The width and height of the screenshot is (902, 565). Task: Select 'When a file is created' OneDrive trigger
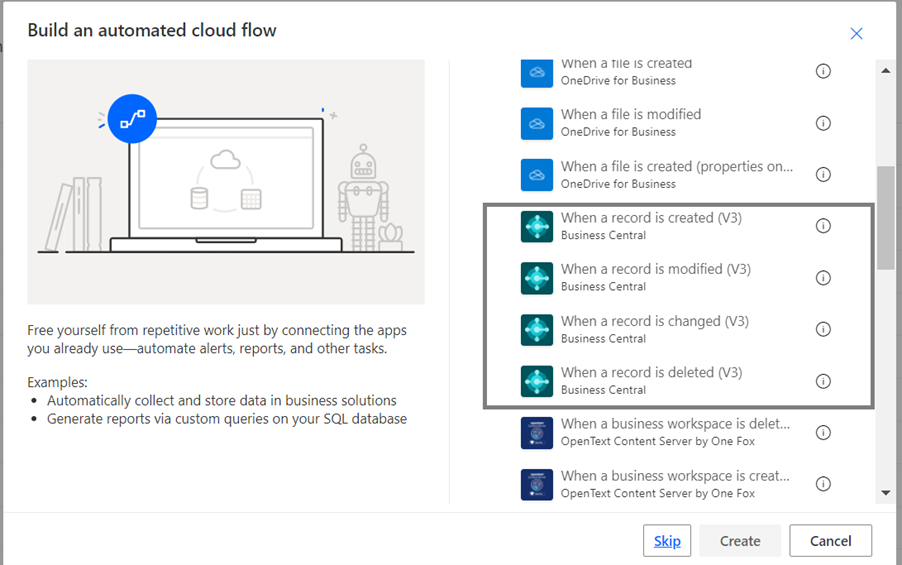pos(626,71)
